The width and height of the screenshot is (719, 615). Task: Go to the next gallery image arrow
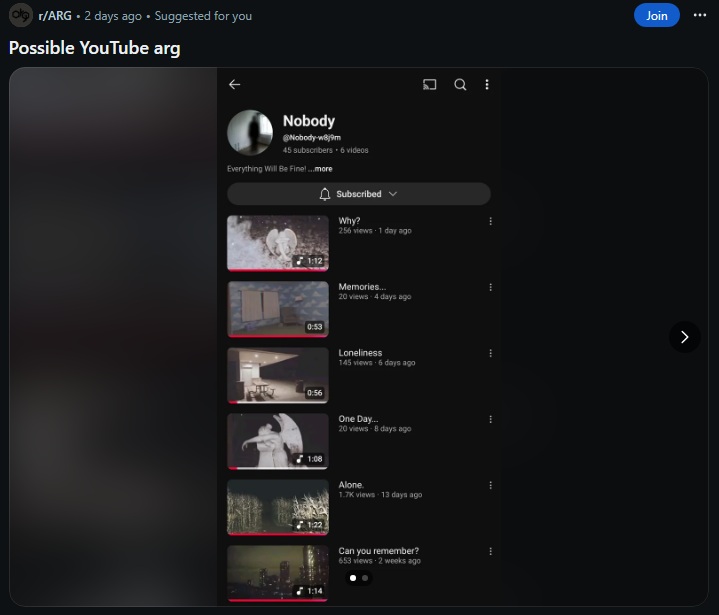point(685,337)
